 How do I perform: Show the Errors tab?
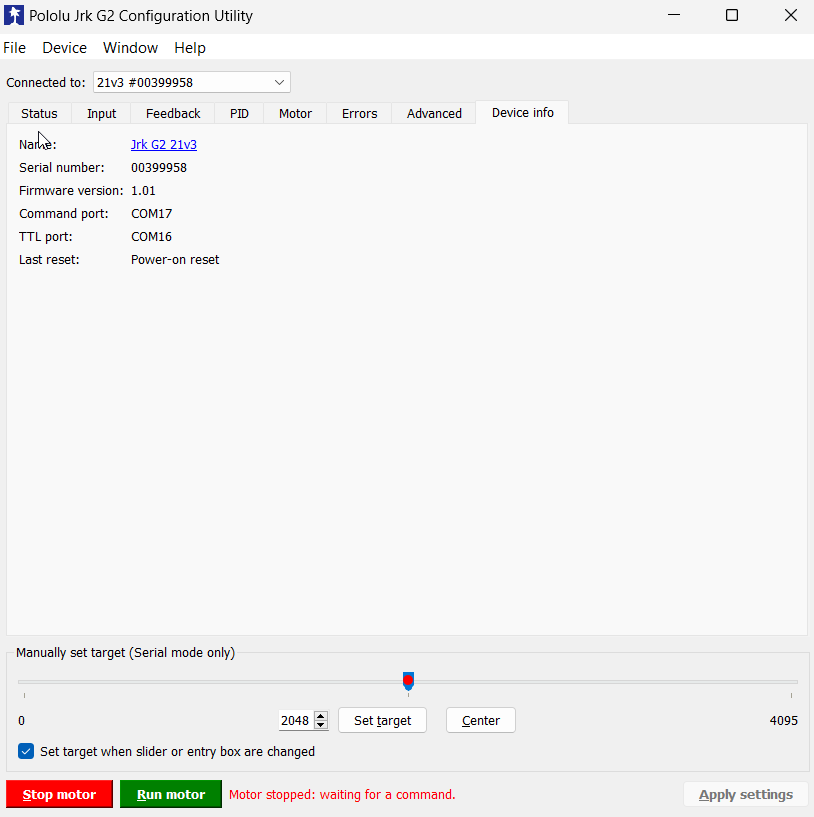click(359, 113)
